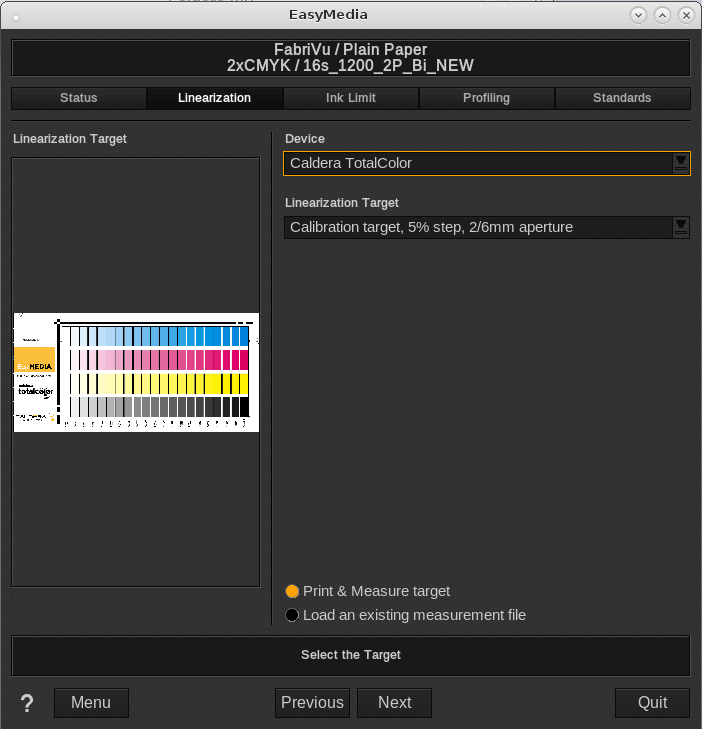The width and height of the screenshot is (702, 729).
Task: Expand the Device dropdown arrow
Action: 680,163
